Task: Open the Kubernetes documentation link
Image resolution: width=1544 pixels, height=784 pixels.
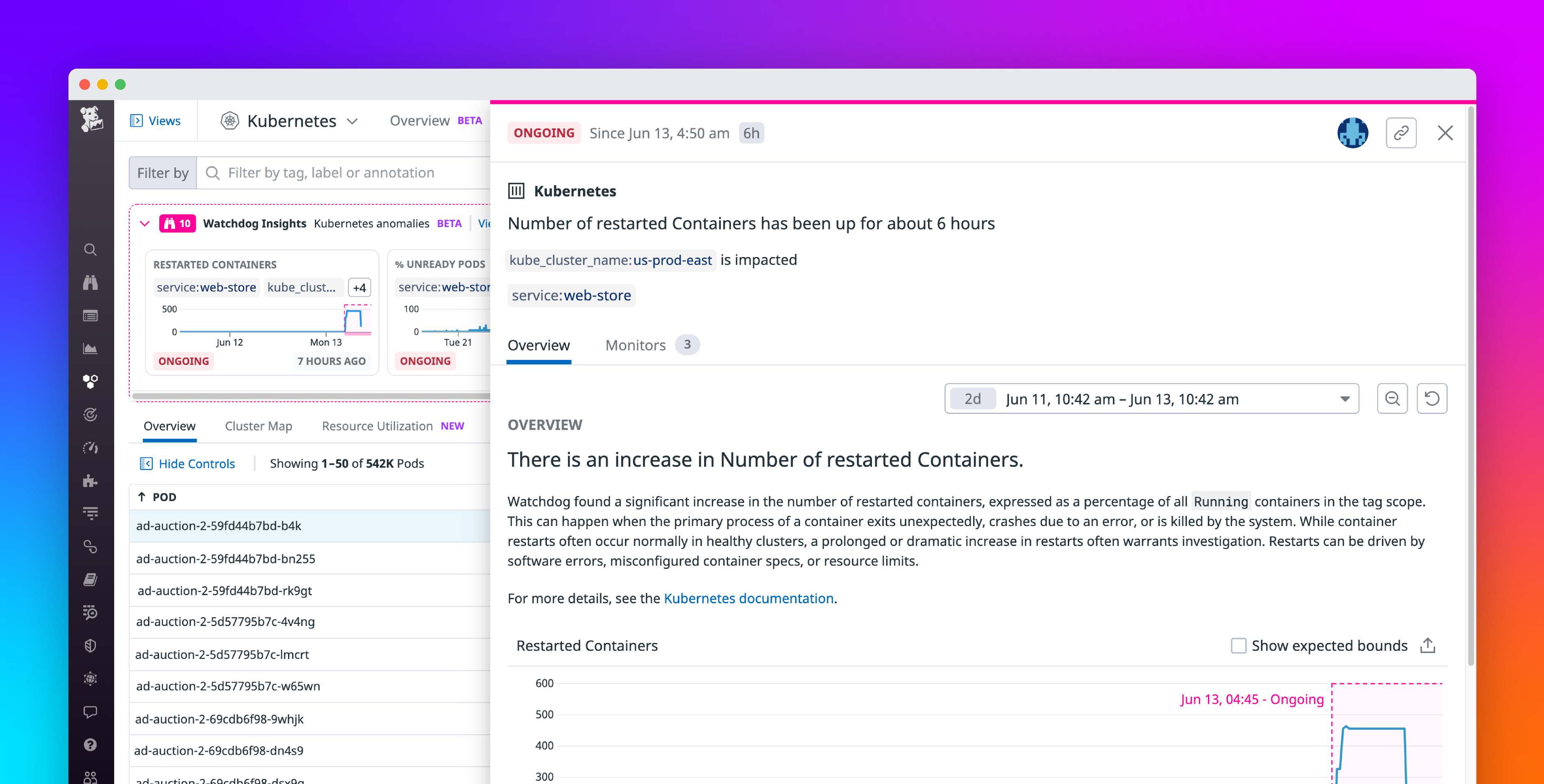Action: [x=748, y=598]
